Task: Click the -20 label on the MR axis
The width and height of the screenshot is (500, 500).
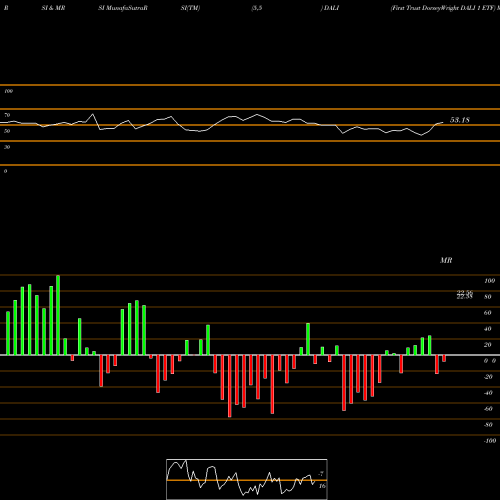Action: tap(488, 377)
